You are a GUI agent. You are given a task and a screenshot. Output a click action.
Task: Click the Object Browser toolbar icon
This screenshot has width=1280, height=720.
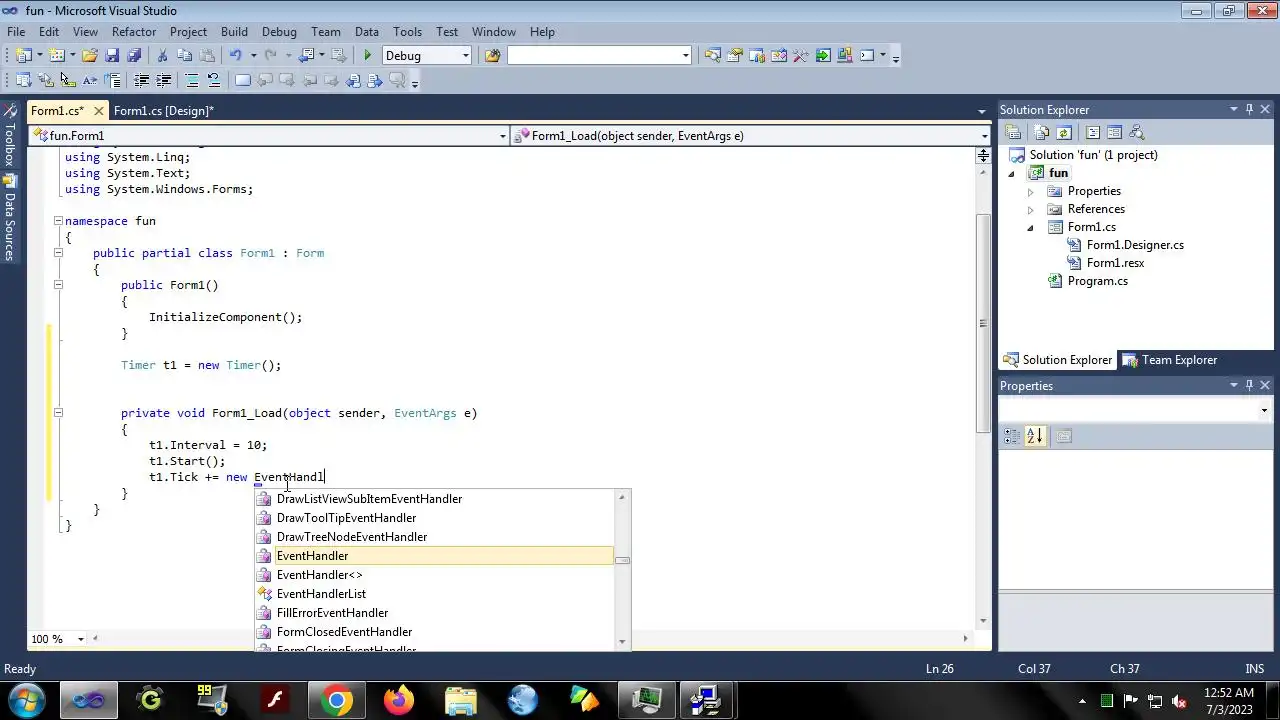coord(778,55)
